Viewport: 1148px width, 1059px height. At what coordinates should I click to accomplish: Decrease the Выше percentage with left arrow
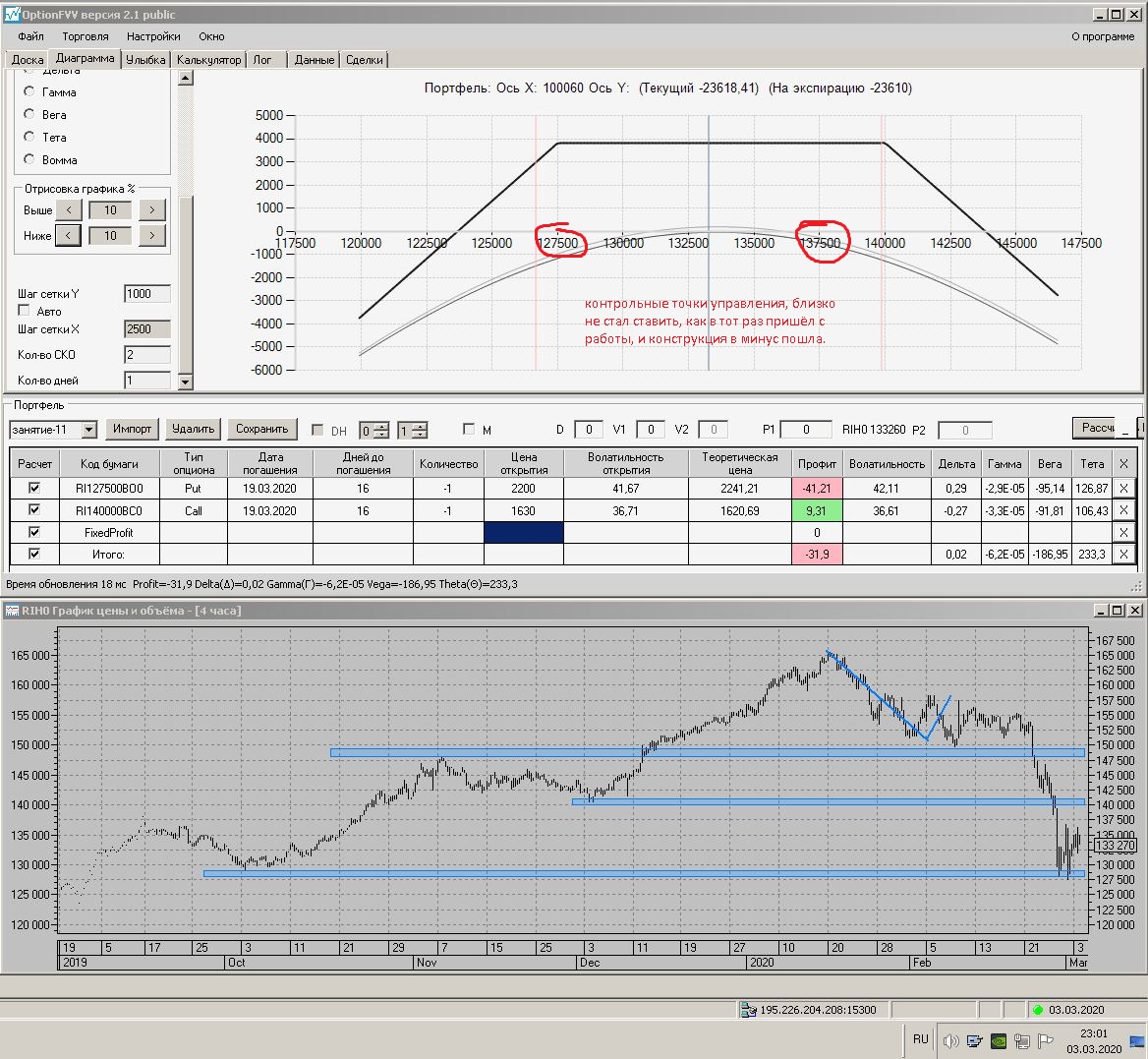(69, 210)
